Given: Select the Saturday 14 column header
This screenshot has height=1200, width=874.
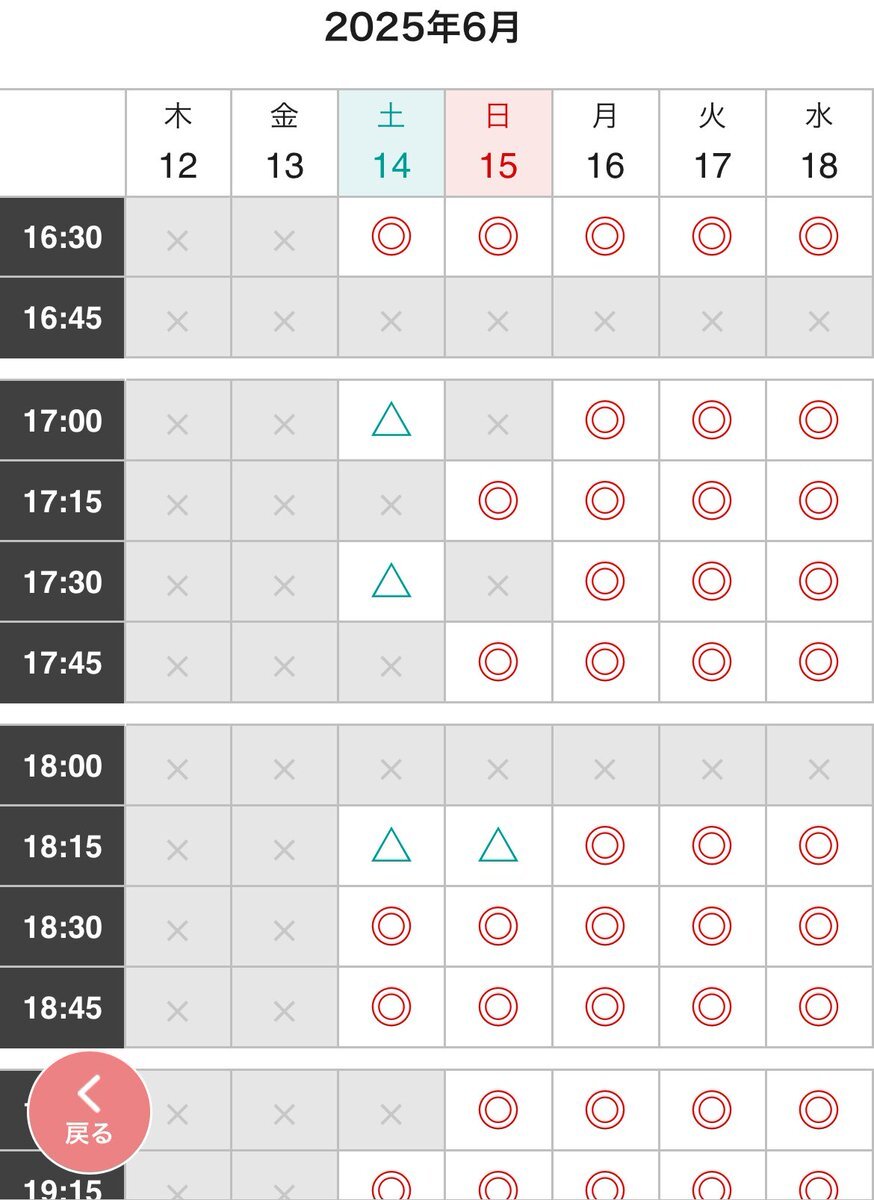Looking at the screenshot, I should (x=391, y=143).
